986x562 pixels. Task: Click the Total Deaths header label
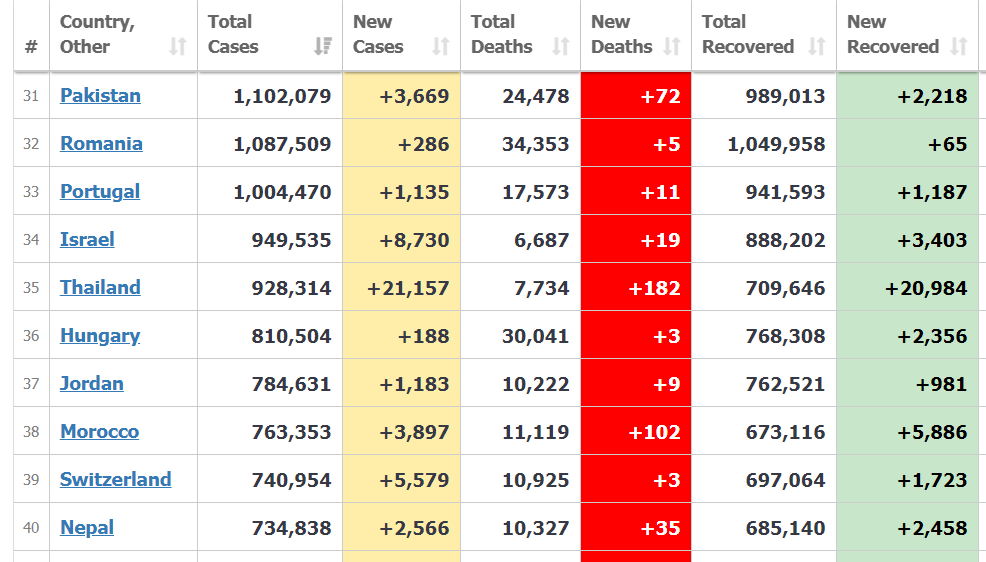pyautogui.click(x=502, y=34)
